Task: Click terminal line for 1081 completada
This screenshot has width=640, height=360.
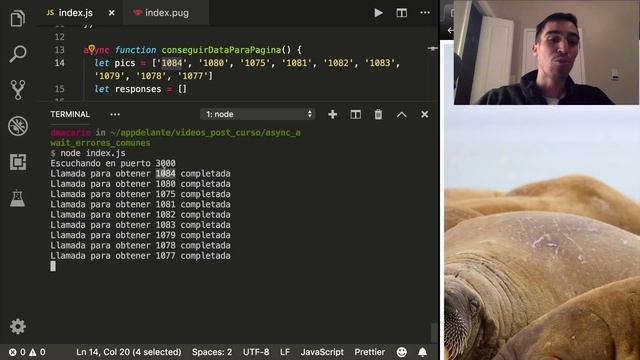Action: tap(140, 204)
